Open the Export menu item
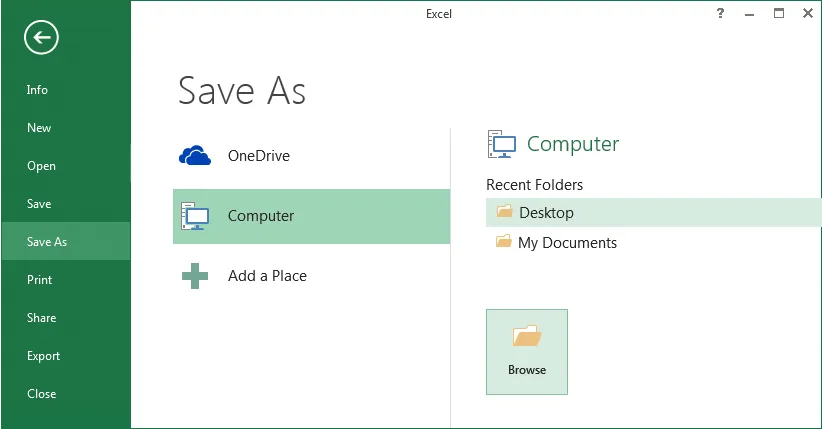This screenshot has width=822, height=429. coord(66,356)
